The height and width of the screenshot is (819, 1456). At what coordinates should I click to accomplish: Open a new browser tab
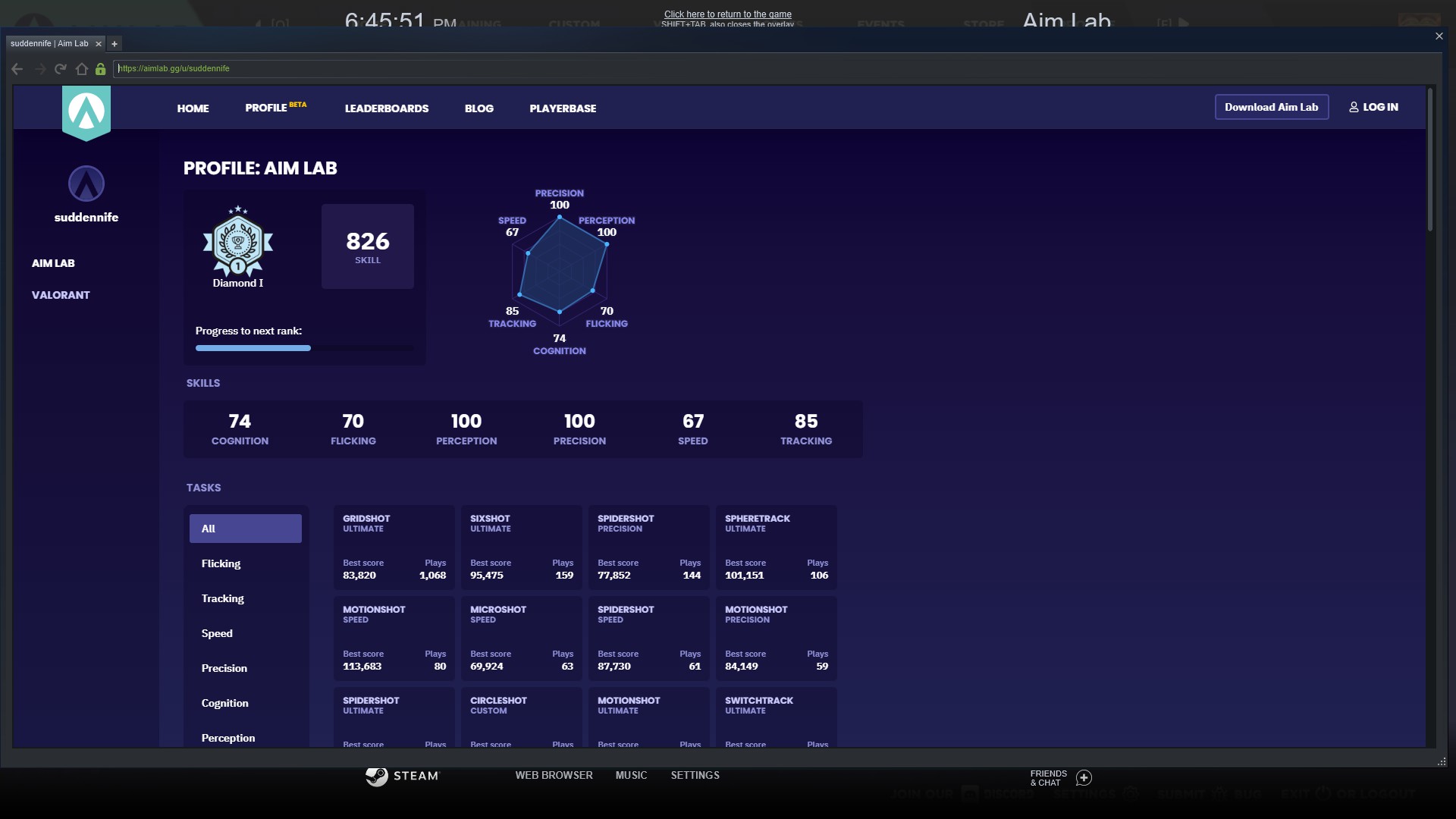115,44
